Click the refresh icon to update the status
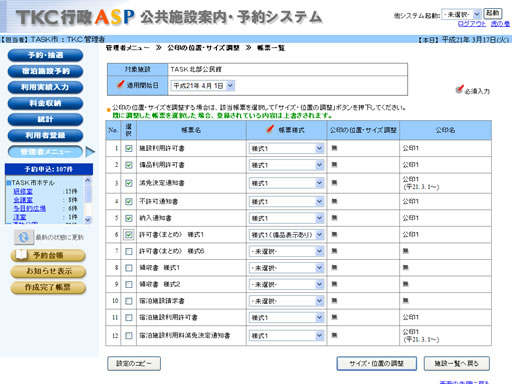 (23, 237)
